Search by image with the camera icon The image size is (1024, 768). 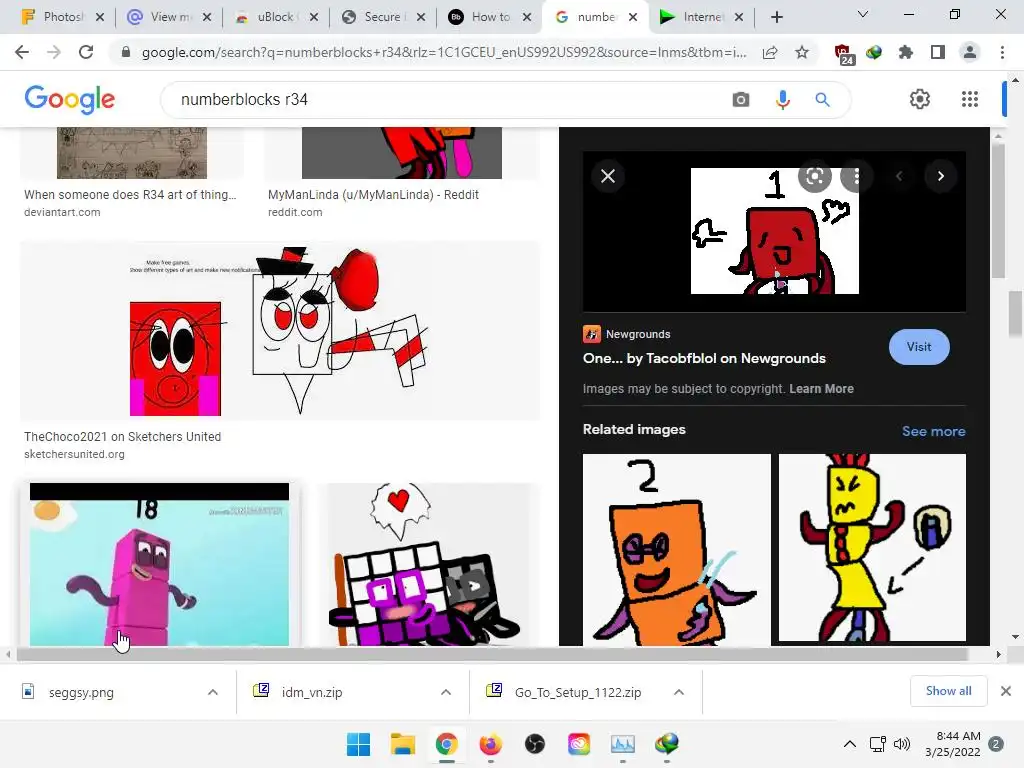(741, 99)
